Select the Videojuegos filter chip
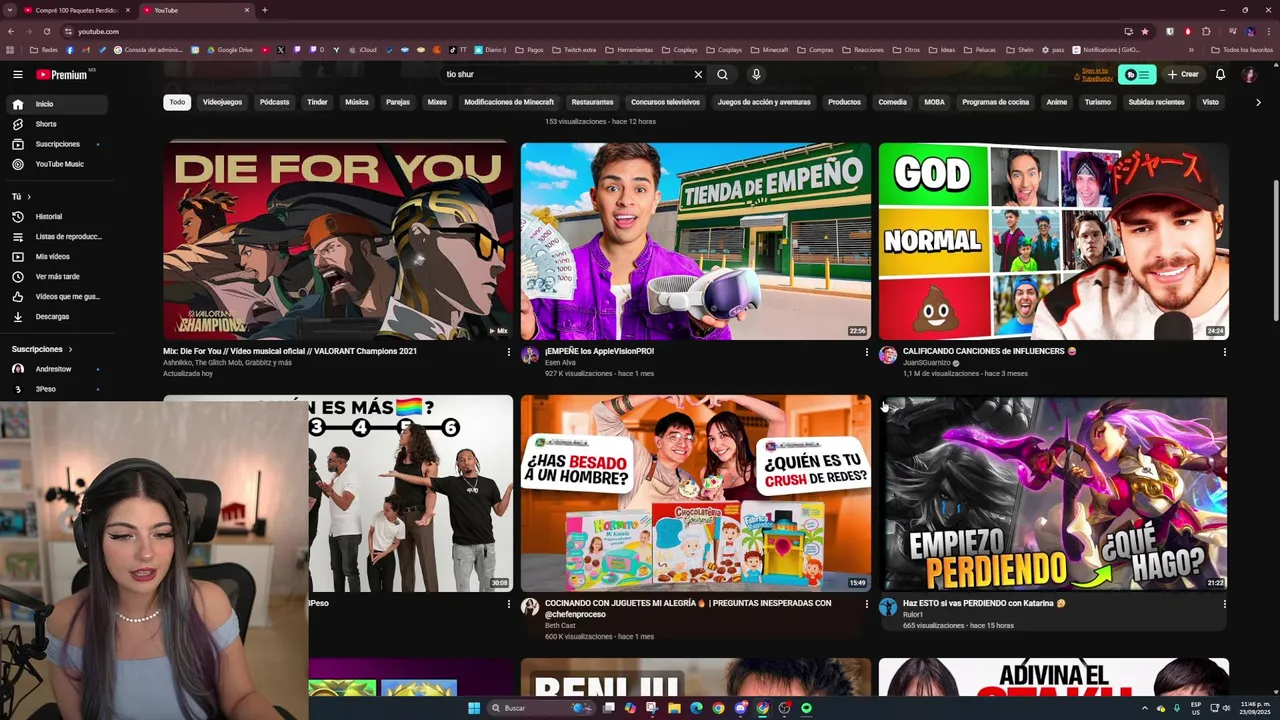 (x=222, y=102)
